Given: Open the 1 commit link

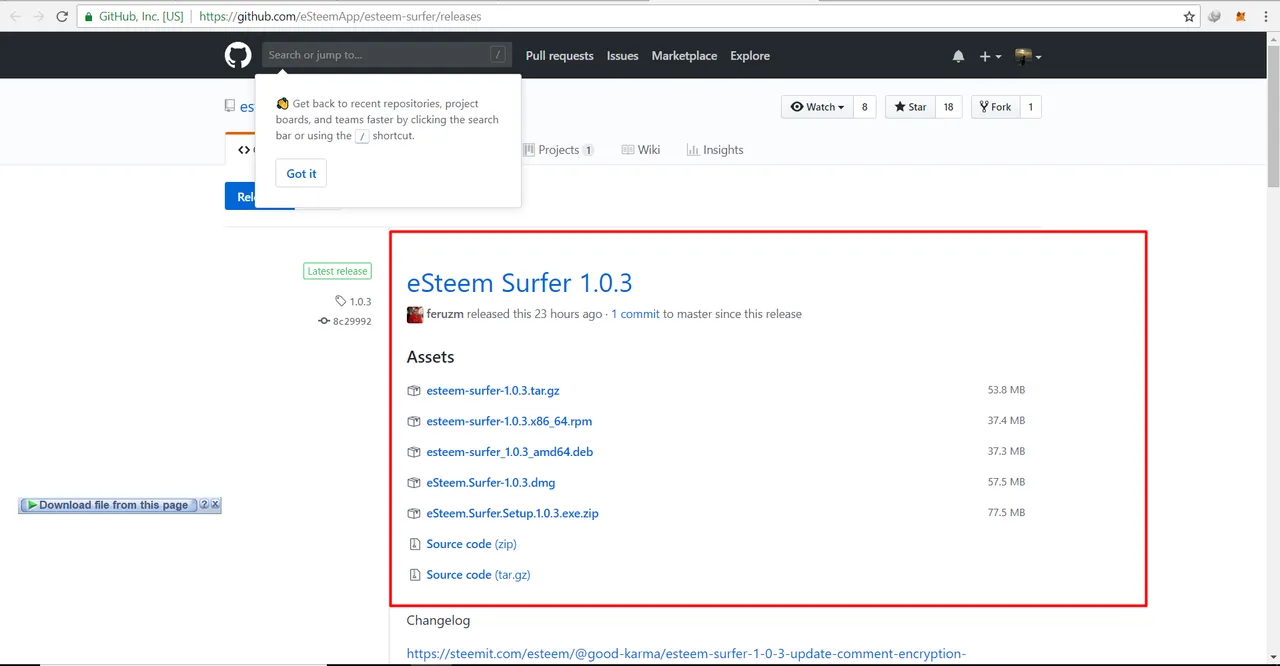Looking at the screenshot, I should coord(635,314).
